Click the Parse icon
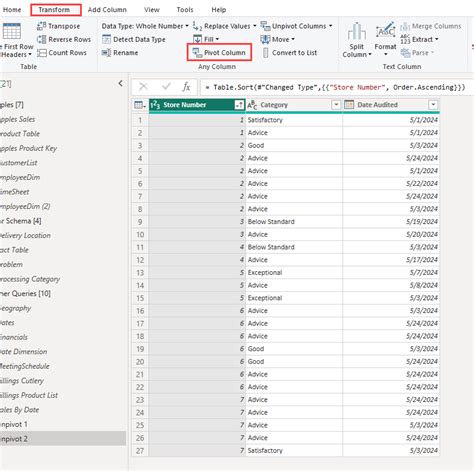Viewport: 474px width, 471px height. pyautogui.click(x=405, y=53)
